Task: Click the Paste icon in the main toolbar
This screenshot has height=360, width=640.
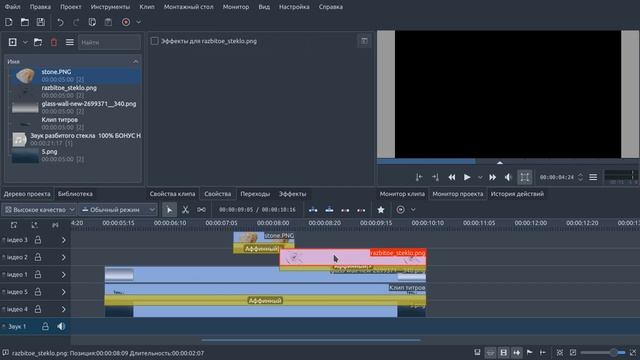Action: (108, 22)
